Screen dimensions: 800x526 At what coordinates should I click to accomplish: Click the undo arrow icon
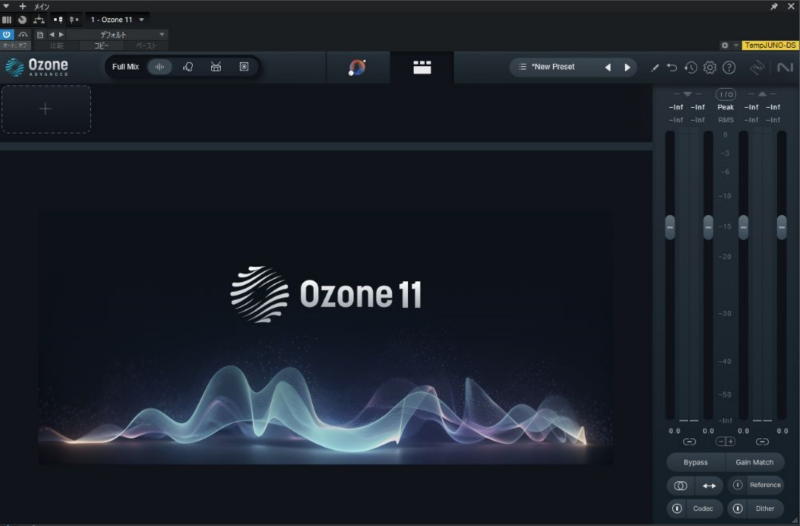point(672,68)
